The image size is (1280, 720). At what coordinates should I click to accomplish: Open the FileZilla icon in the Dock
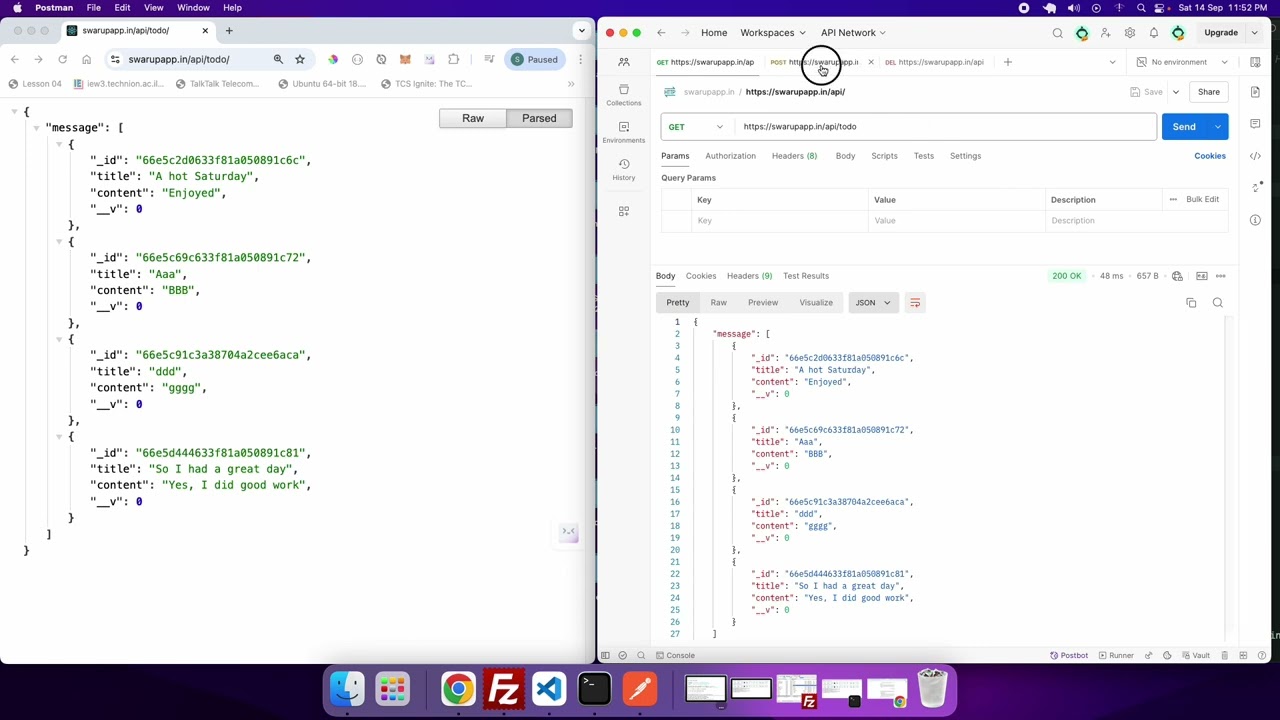point(503,689)
